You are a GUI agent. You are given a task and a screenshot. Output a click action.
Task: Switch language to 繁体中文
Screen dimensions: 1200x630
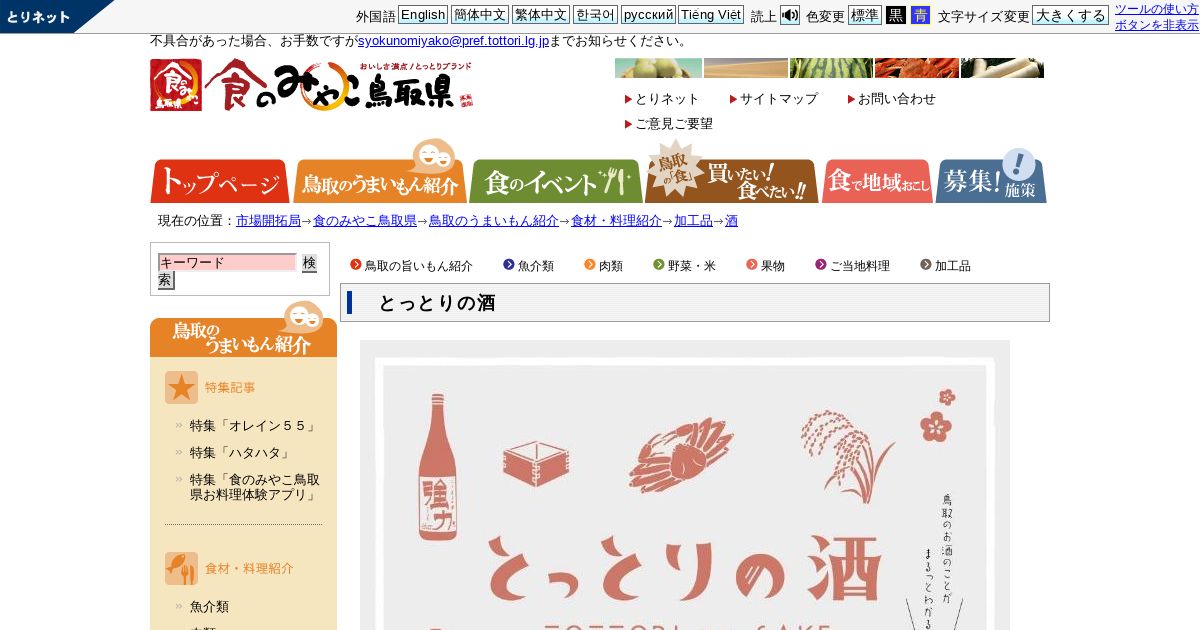pos(541,15)
